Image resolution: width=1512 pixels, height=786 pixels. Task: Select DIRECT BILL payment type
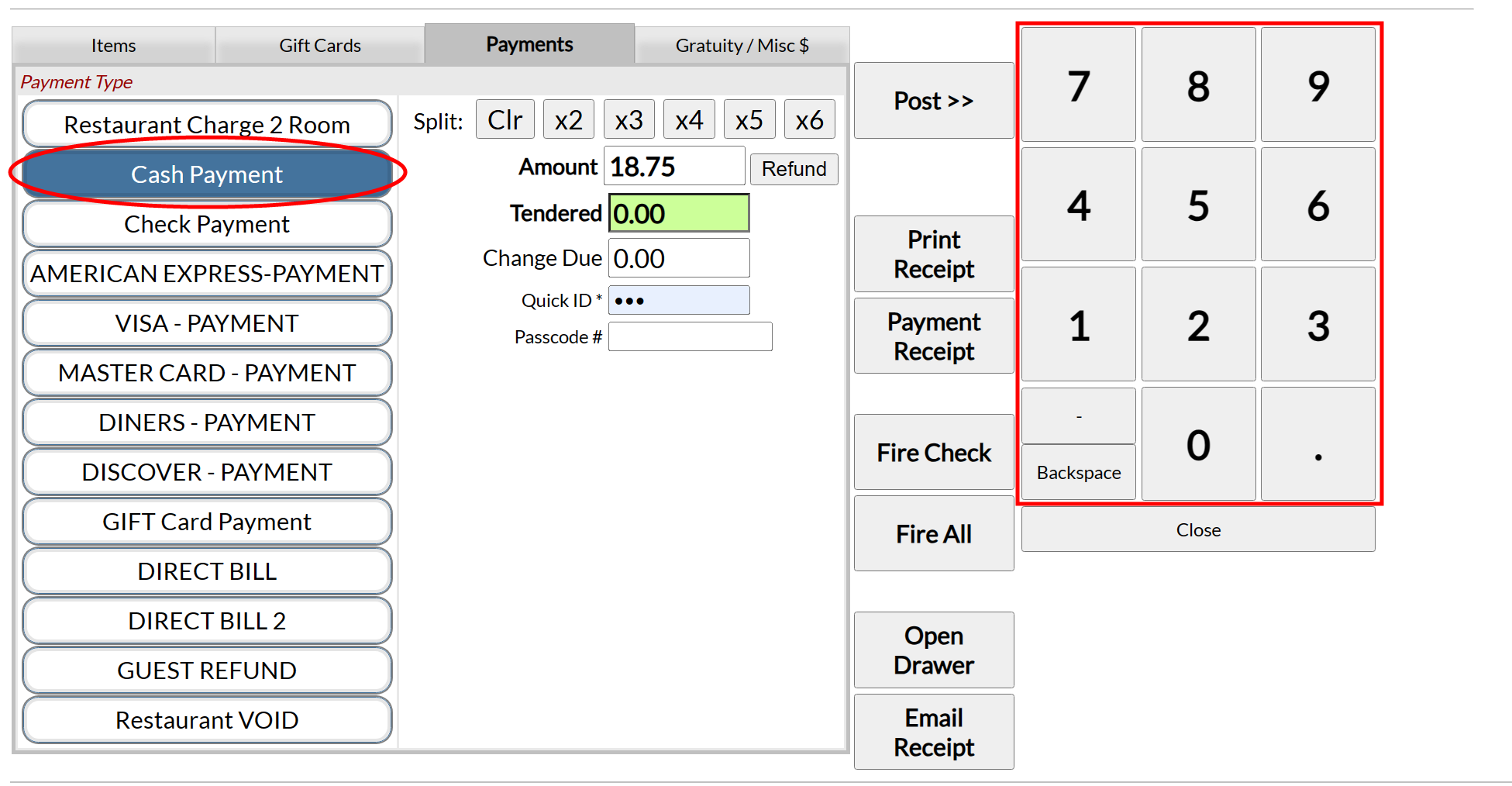pos(207,571)
